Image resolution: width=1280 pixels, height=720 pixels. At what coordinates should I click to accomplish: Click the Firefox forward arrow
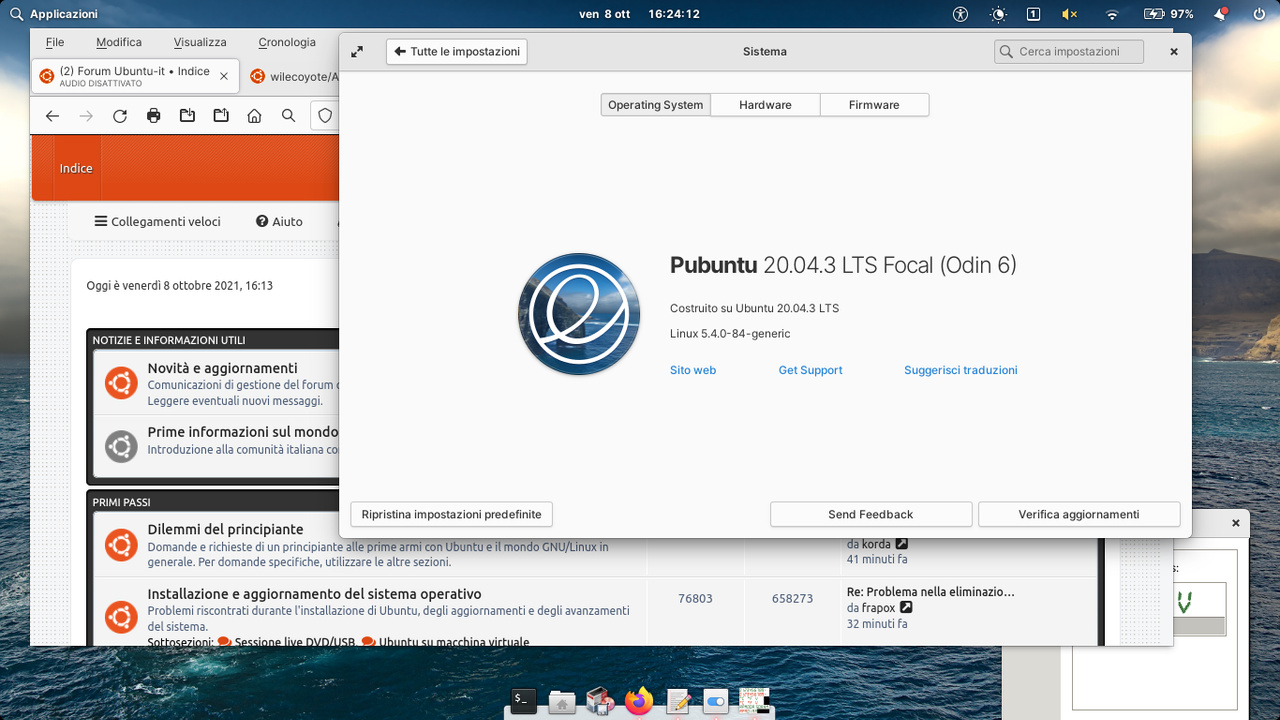[x=86, y=116]
